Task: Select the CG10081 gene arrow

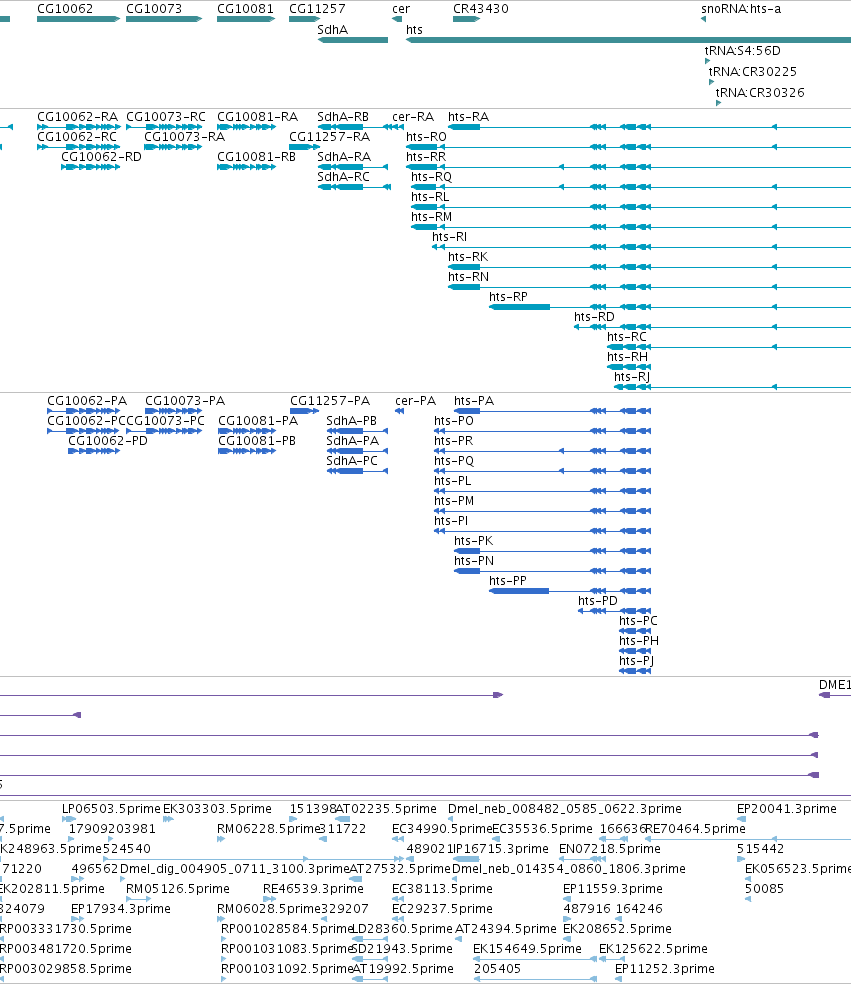Action: pos(246,19)
